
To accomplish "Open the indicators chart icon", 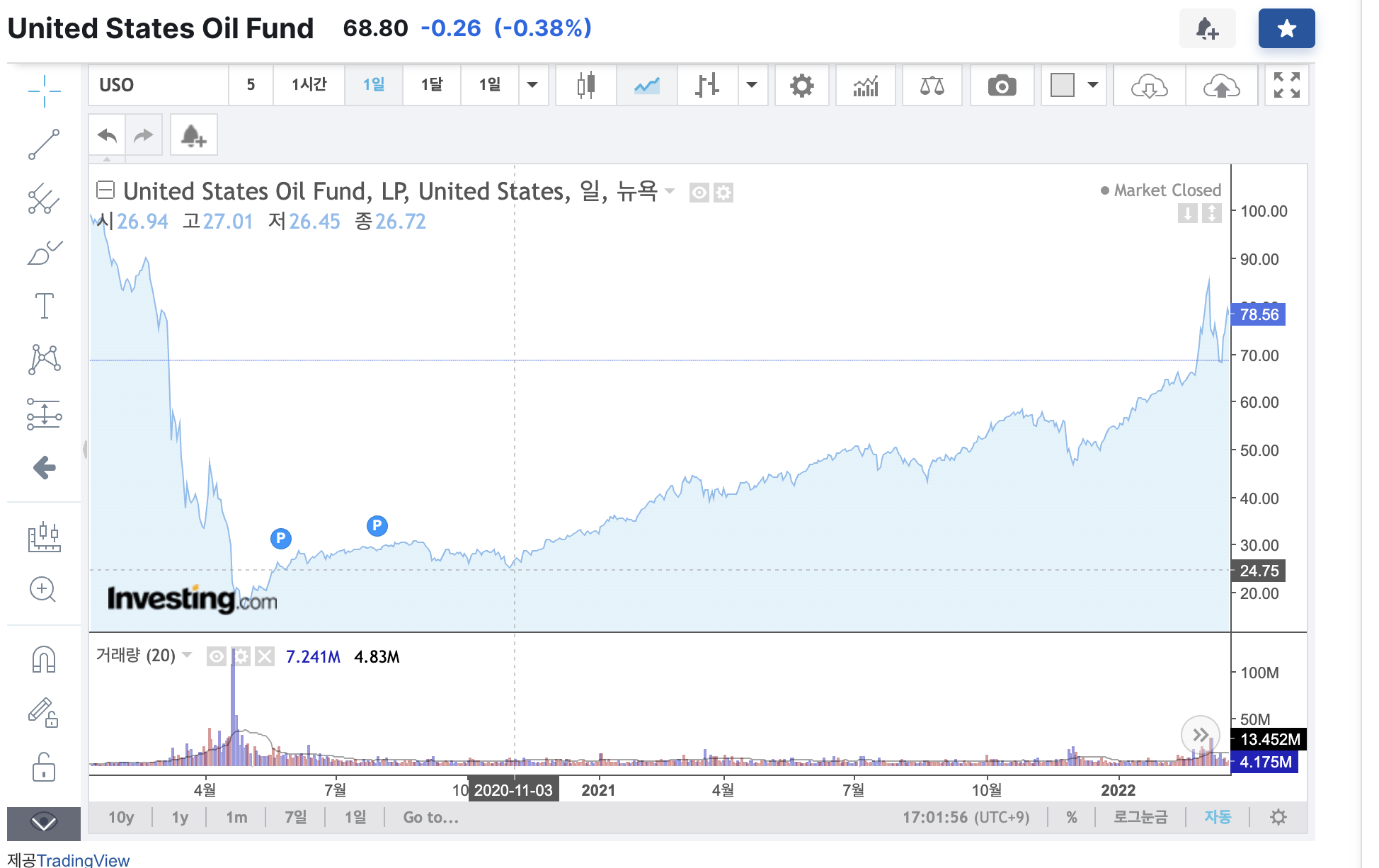I will 865,86.
